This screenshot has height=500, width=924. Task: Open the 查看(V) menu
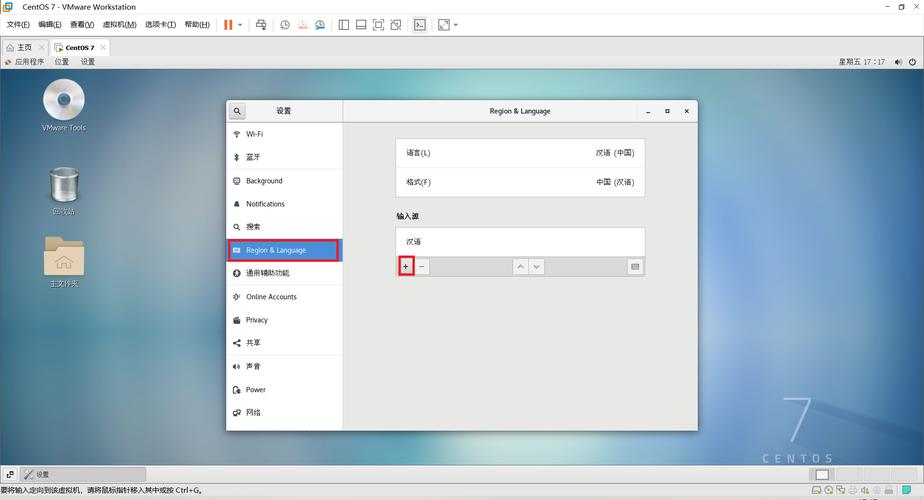[82, 25]
